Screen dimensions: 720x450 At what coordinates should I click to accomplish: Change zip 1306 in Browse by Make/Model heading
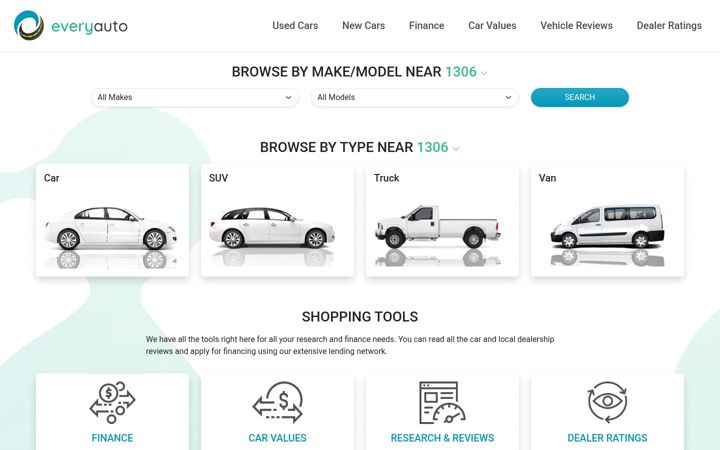click(x=466, y=72)
